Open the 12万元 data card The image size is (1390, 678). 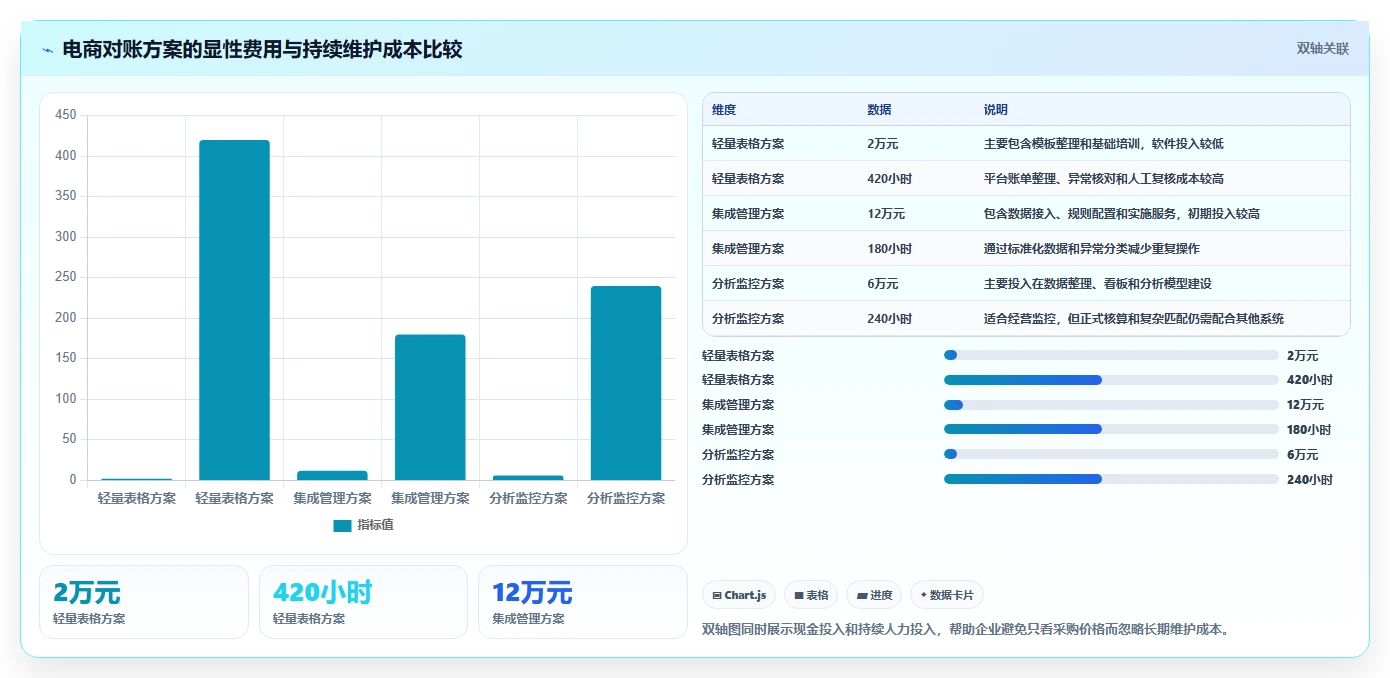(x=583, y=602)
